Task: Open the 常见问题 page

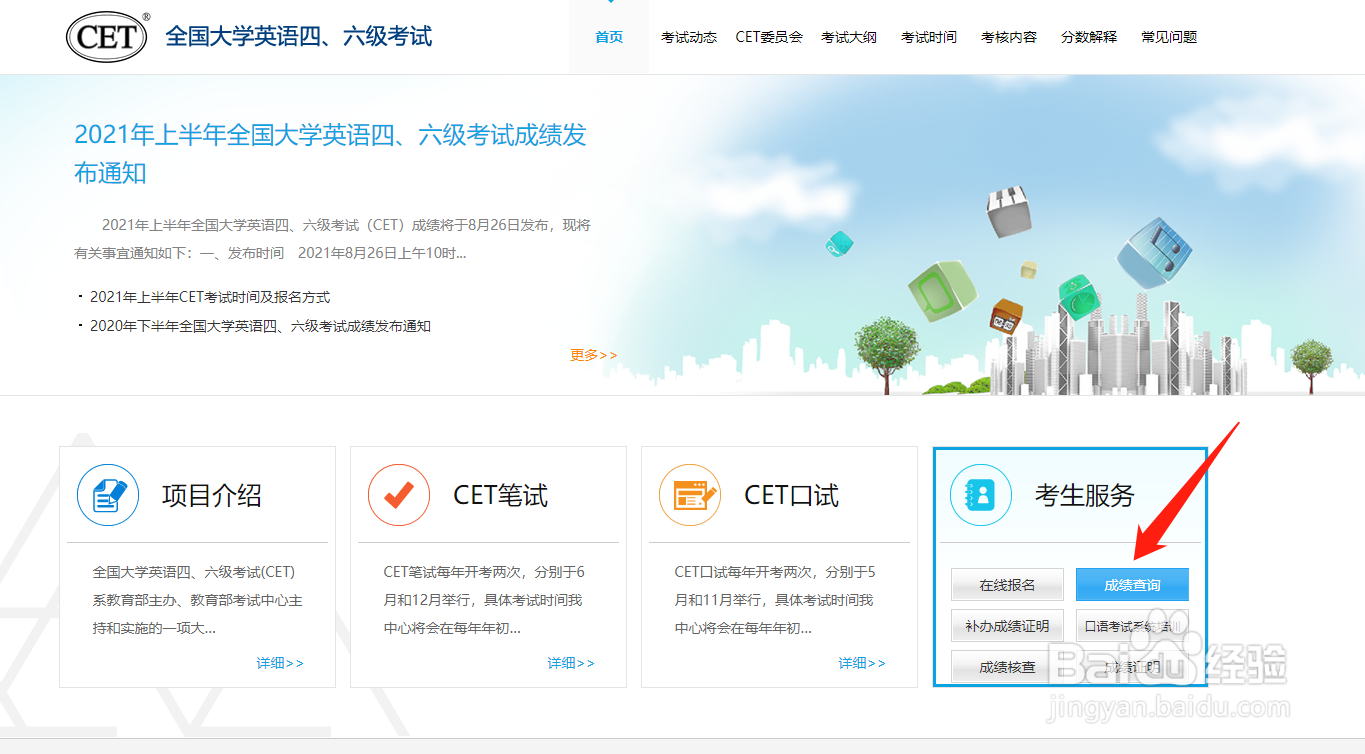Action: [x=1168, y=36]
